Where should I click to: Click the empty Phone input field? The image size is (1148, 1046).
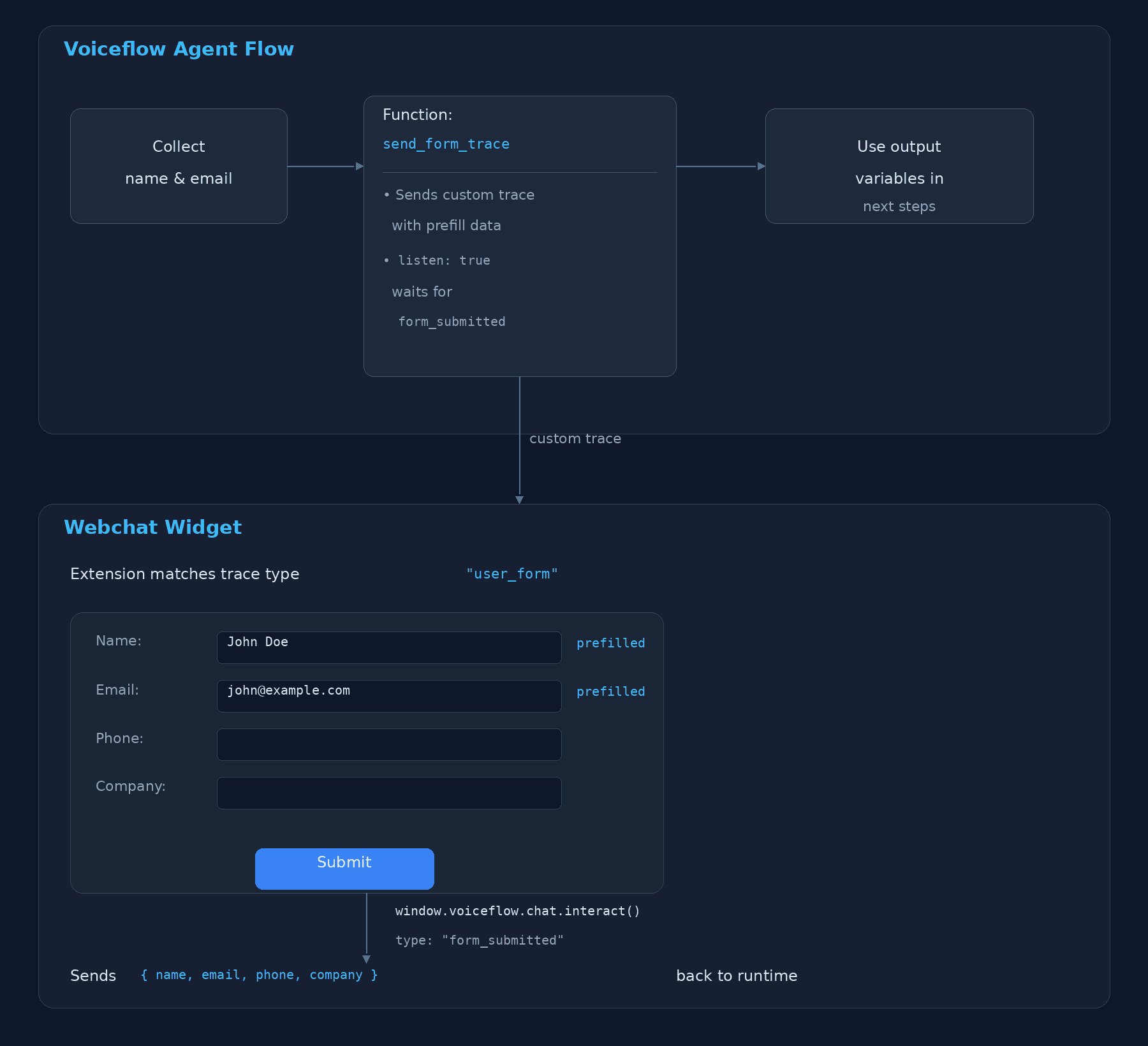(x=389, y=744)
